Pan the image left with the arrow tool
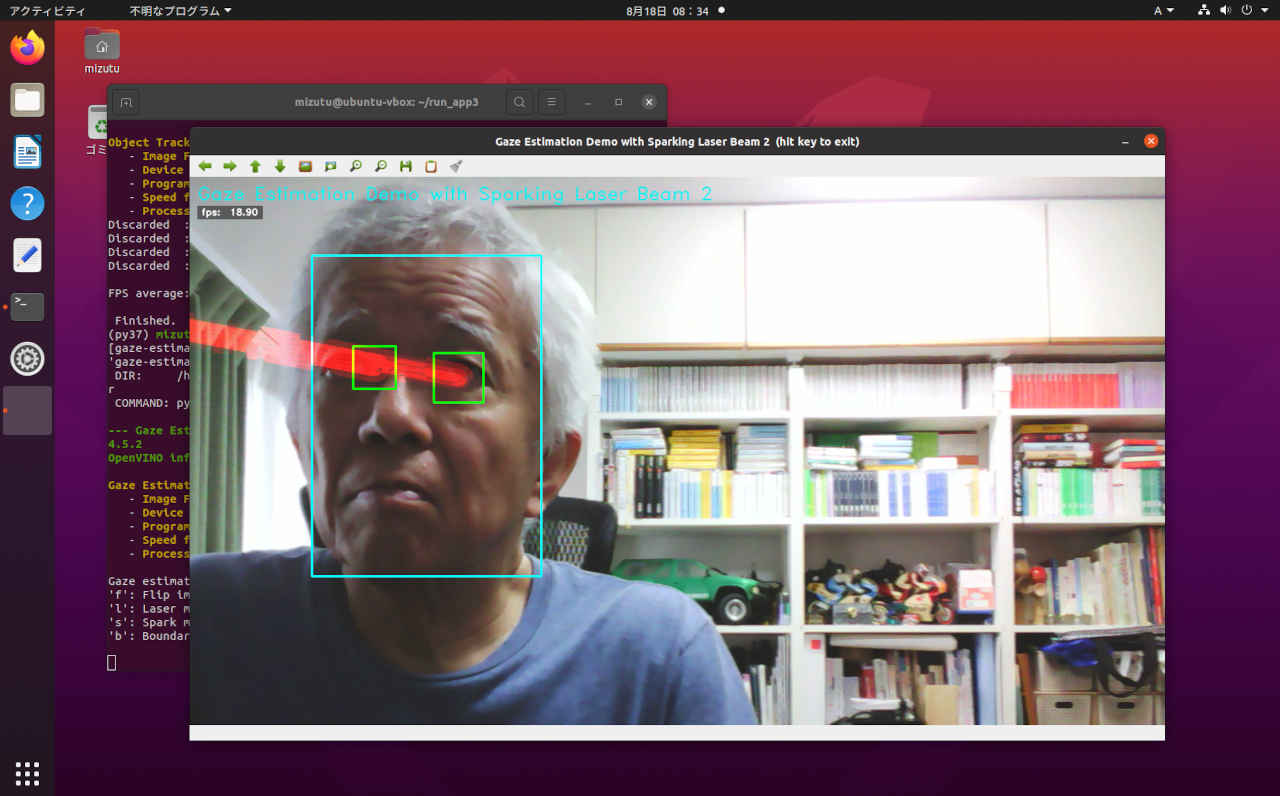The width and height of the screenshot is (1280, 796). pyautogui.click(x=205, y=167)
